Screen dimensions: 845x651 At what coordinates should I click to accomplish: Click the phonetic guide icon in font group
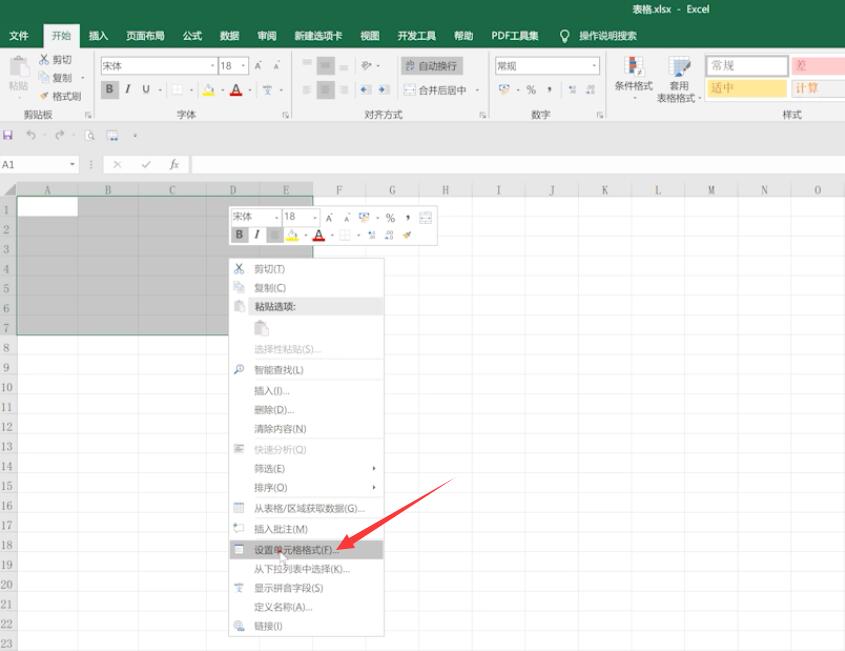(267, 90)
